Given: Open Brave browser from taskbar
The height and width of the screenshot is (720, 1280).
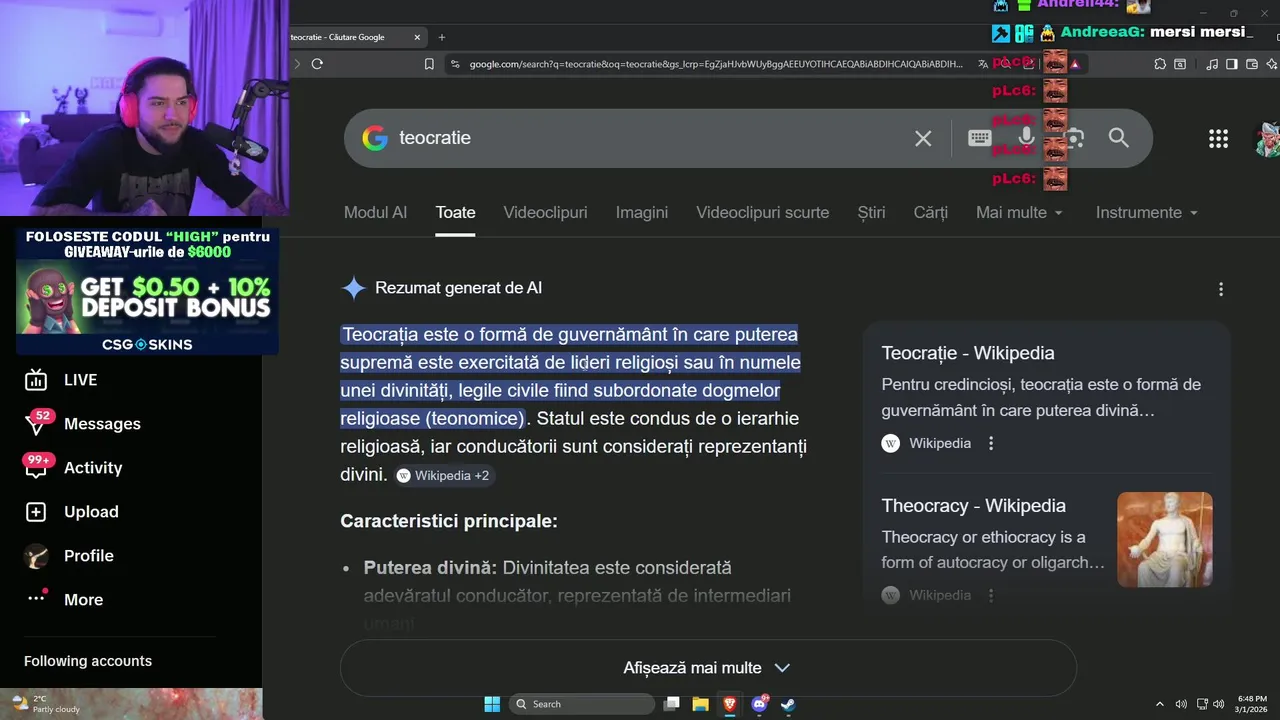Looking at the screenshot, I should click(x=730, y=704).
